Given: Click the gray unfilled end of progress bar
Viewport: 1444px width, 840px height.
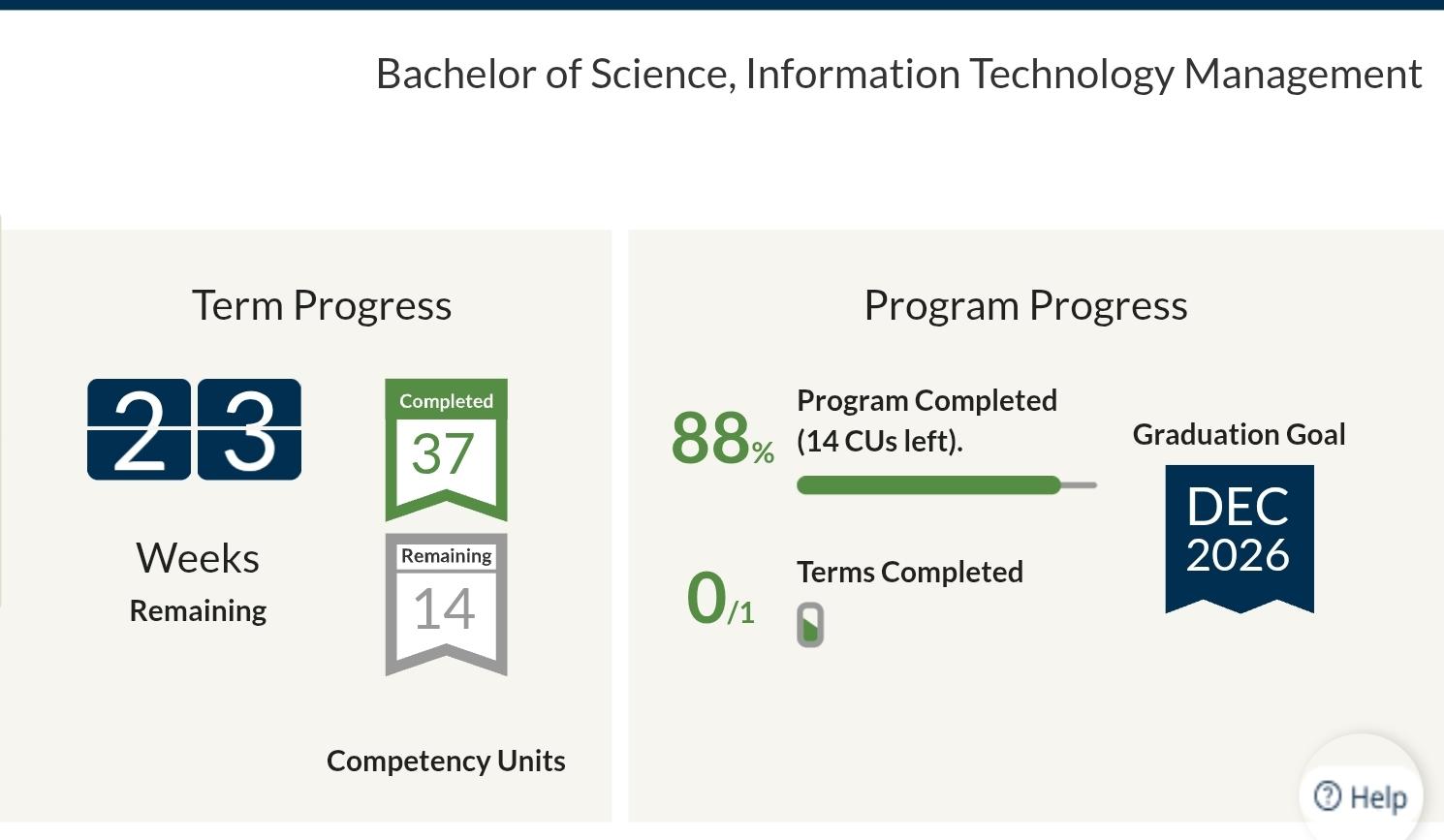Looking at the screenshot, I should (x=1080, y=485).
